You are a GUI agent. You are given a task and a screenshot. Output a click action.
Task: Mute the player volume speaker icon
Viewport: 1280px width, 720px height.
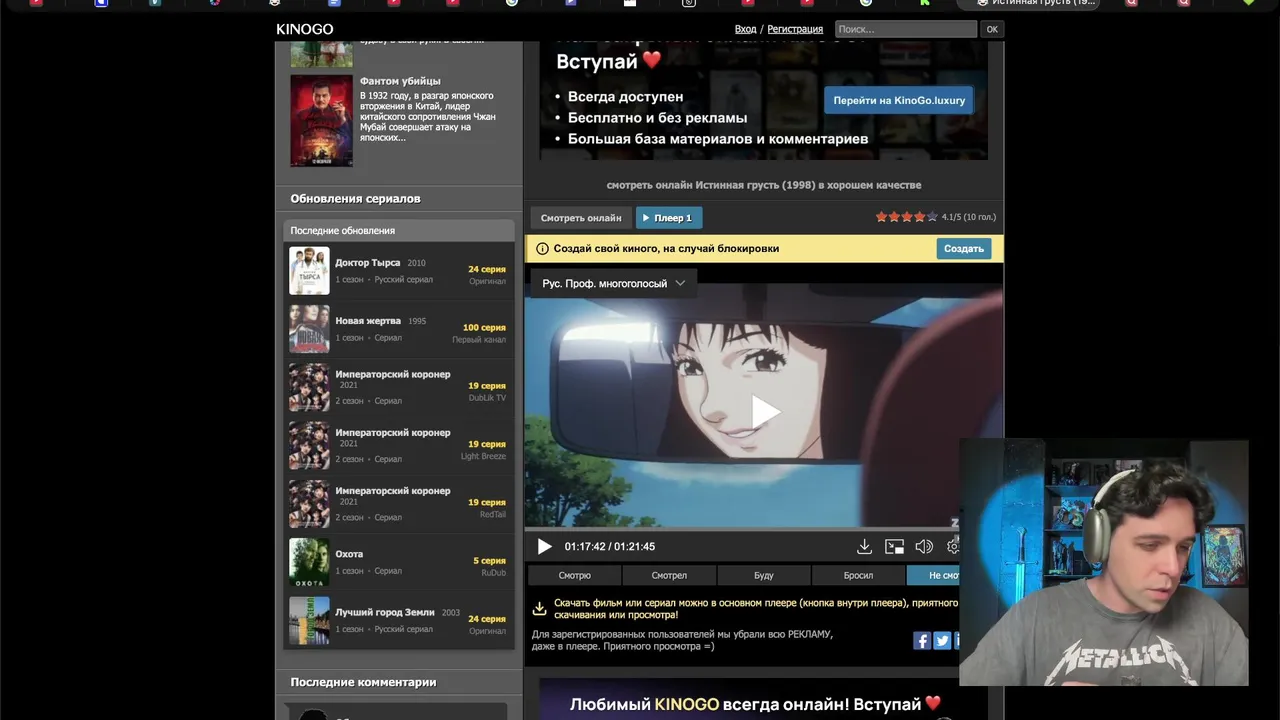pyautogui.click(x=924, y=546)
